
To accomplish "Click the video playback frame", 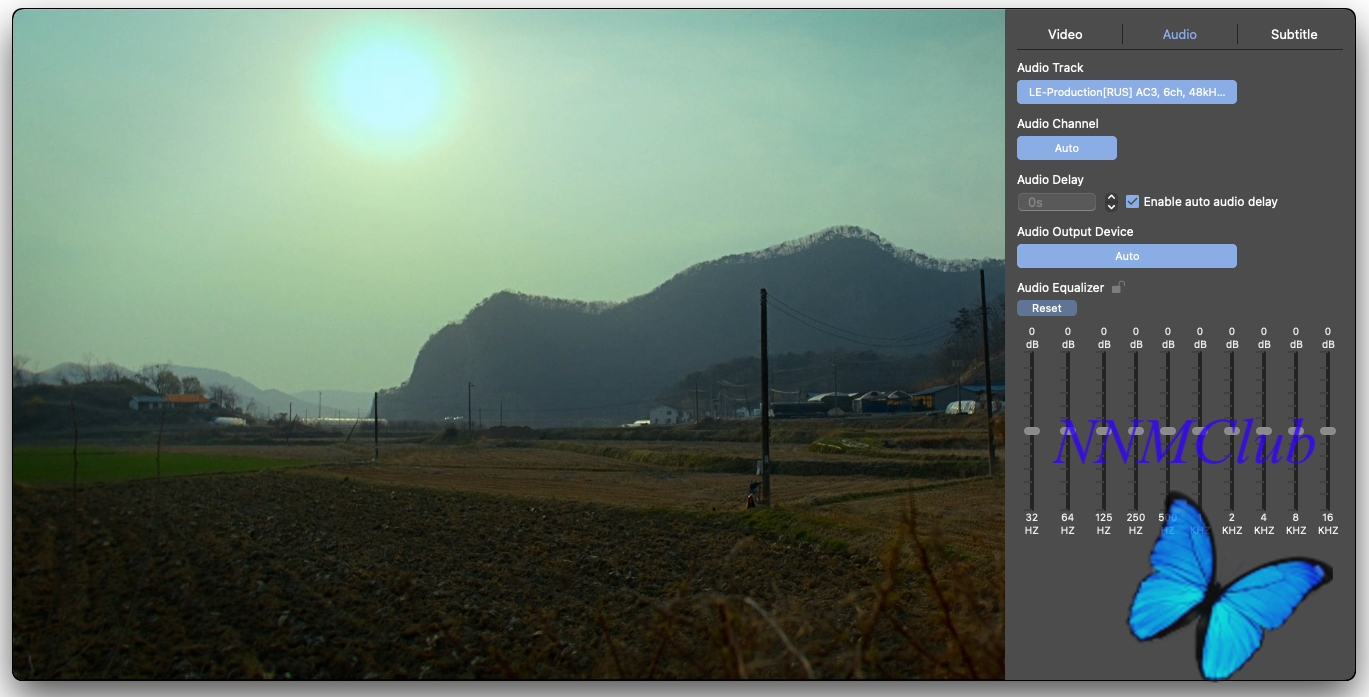I will (508, 345).
